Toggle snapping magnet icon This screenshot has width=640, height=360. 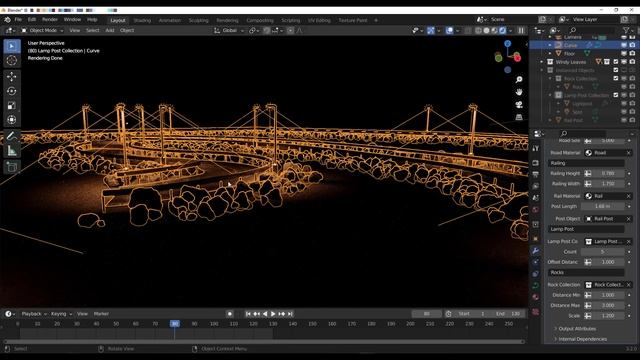(x=267, y=31)
